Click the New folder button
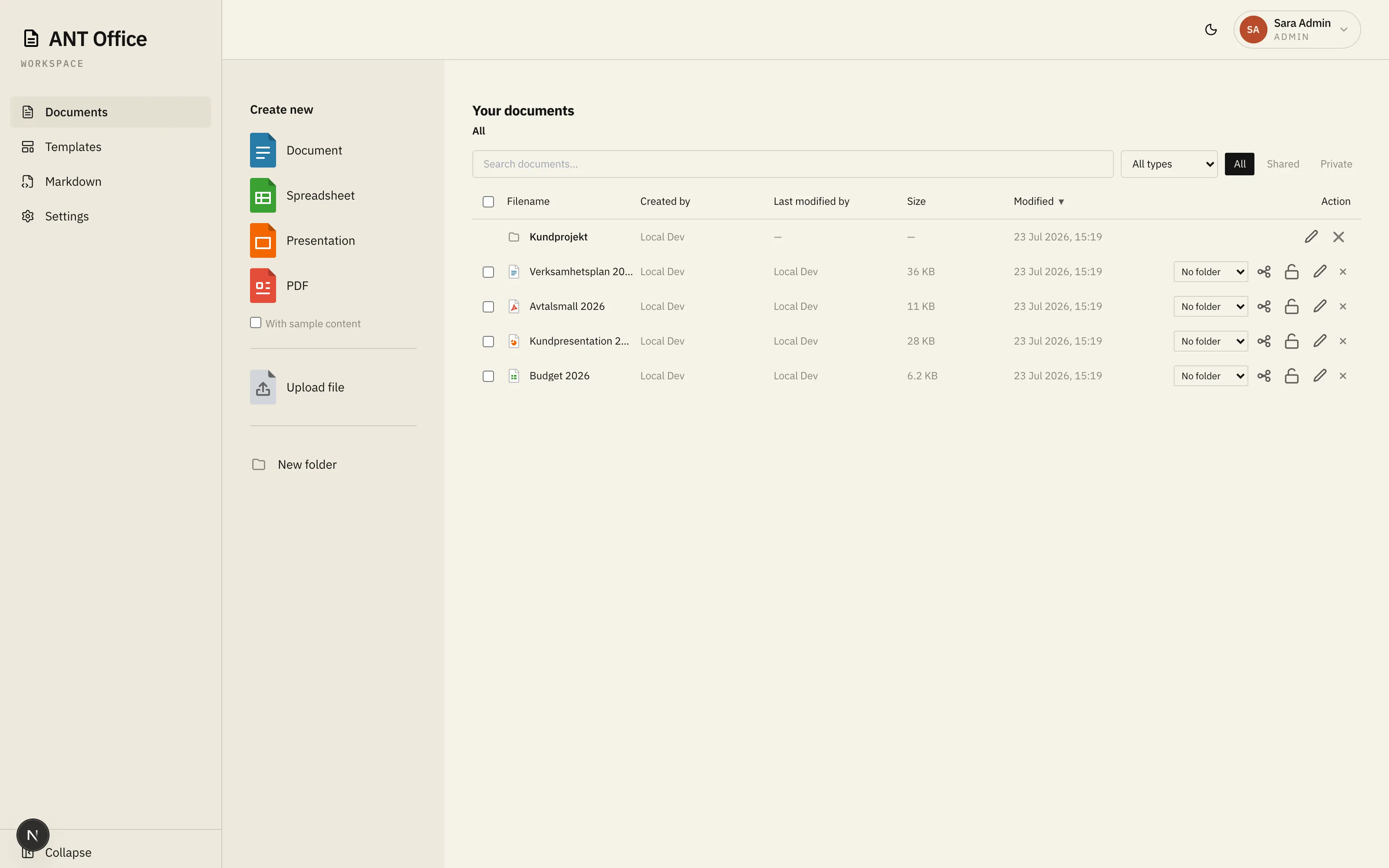 294,464
